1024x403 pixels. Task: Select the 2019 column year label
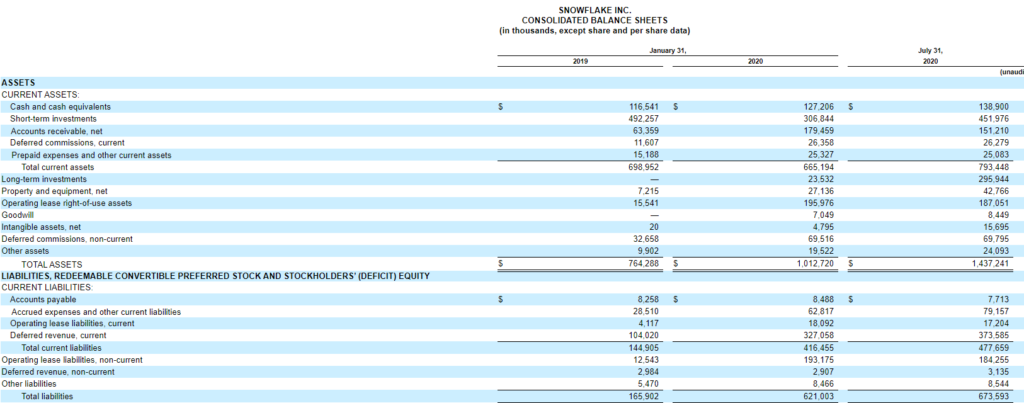(581, 60)
